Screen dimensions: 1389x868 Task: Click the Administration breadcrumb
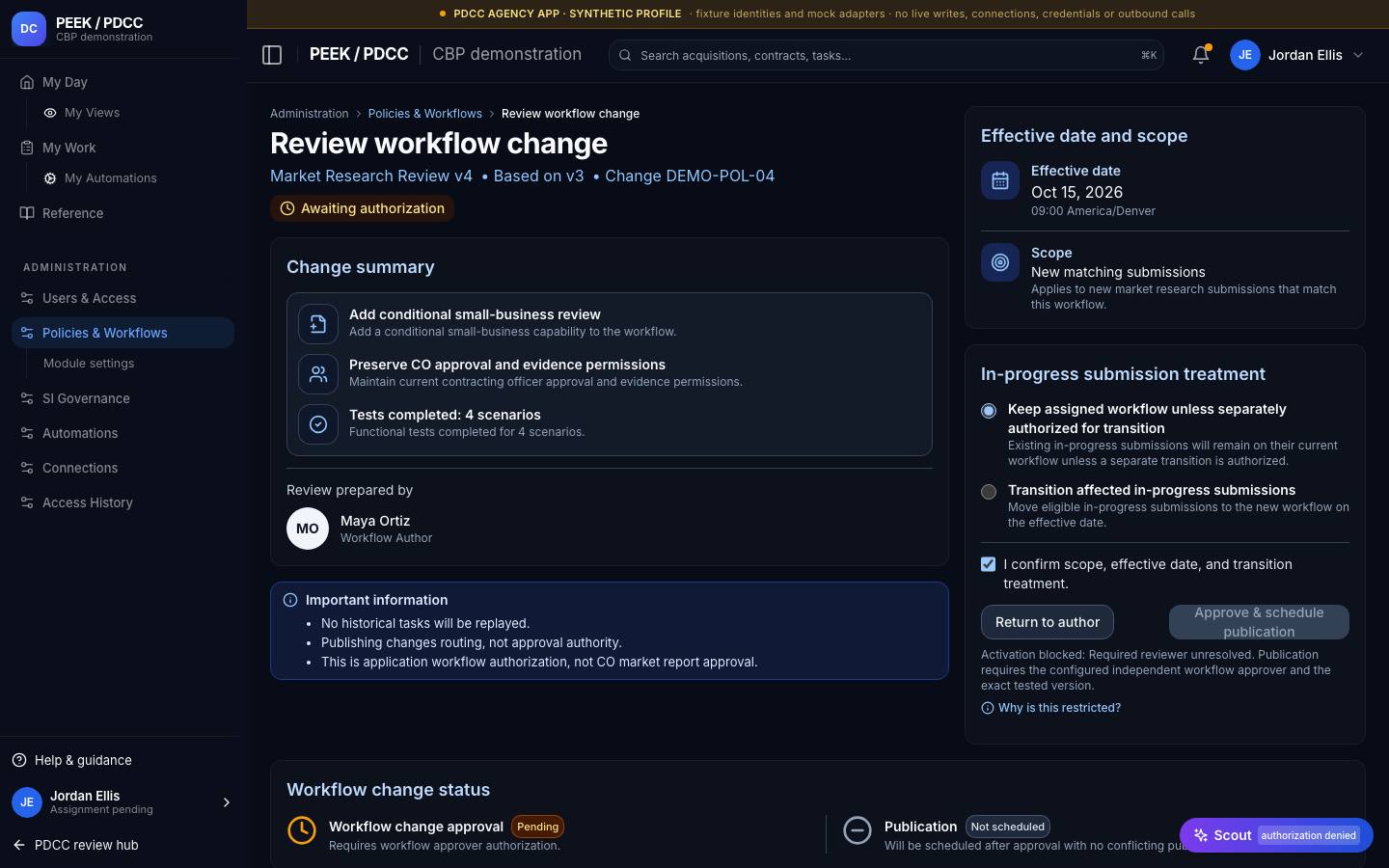(x=309, y=114)
